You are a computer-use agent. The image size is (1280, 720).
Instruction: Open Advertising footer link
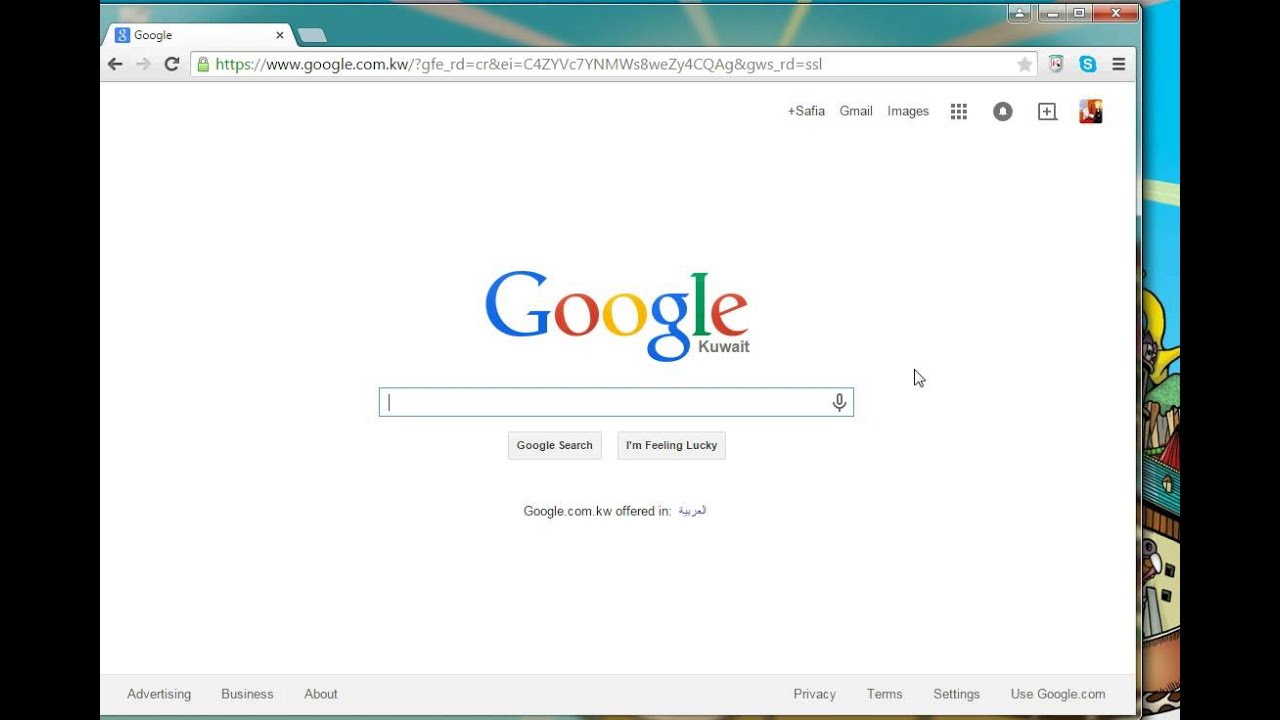(x=159, y=694)
